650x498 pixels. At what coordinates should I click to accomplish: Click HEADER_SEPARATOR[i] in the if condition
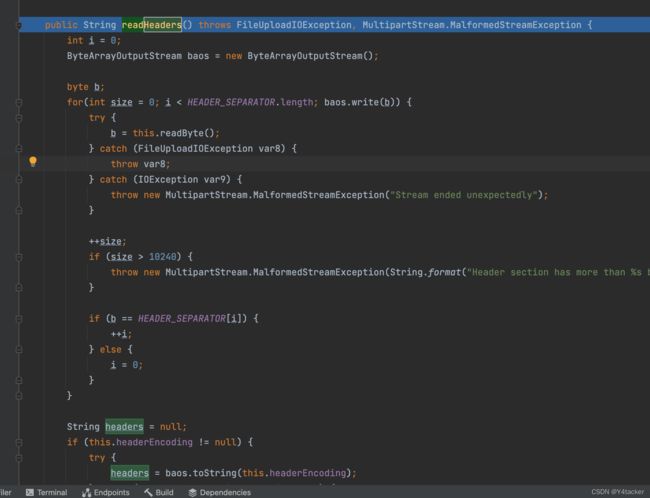pos(190,319)
